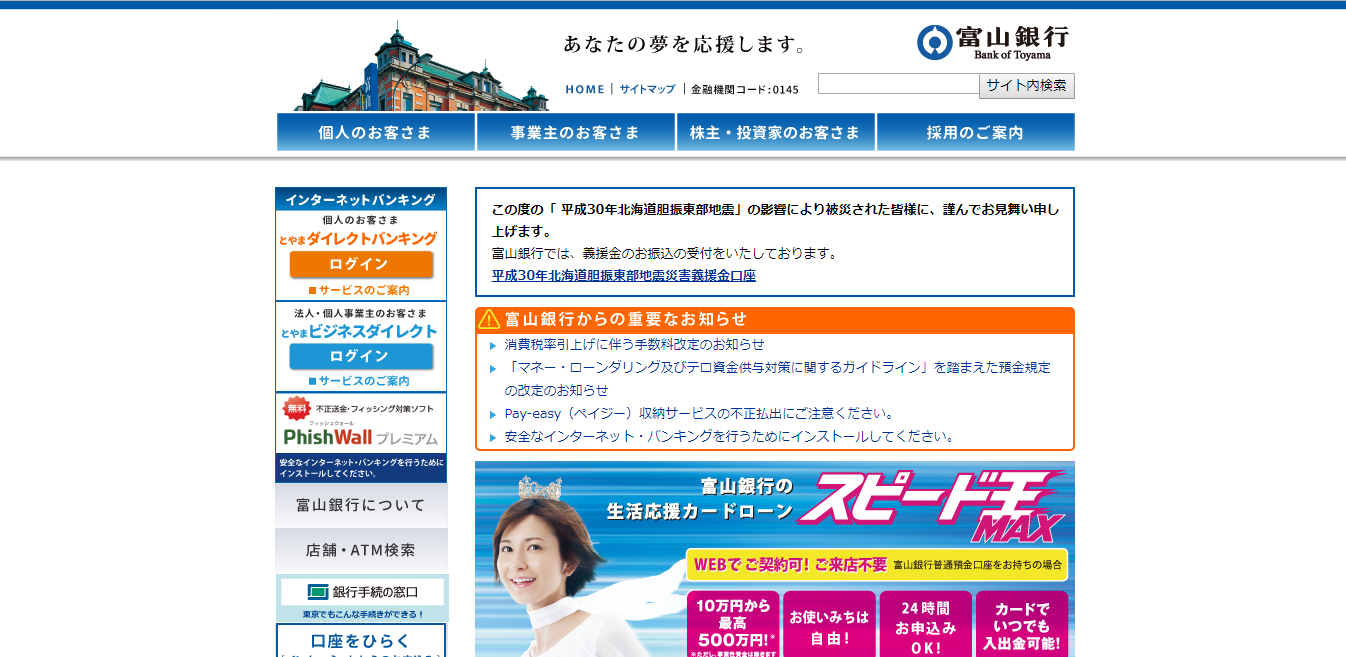Viewport: 1346px width, 657px height.
Task: Click the warning triangle icon in notice header
Action: (x=489, y=319)
